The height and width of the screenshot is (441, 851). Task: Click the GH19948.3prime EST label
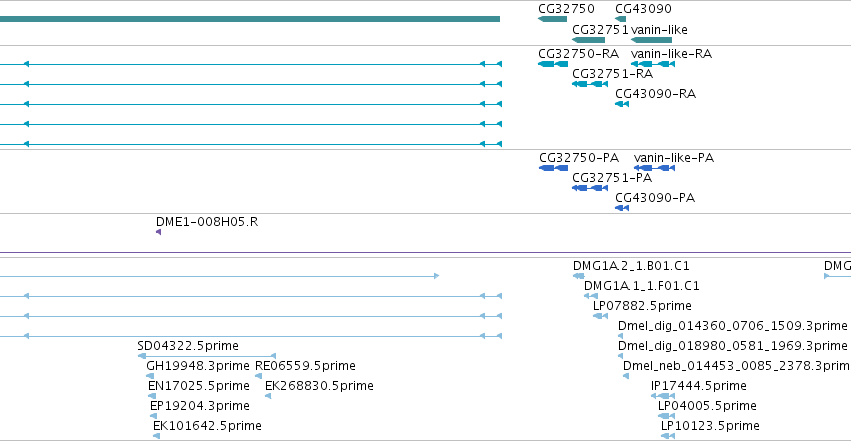pyautogui.click(x=198, y=366)
